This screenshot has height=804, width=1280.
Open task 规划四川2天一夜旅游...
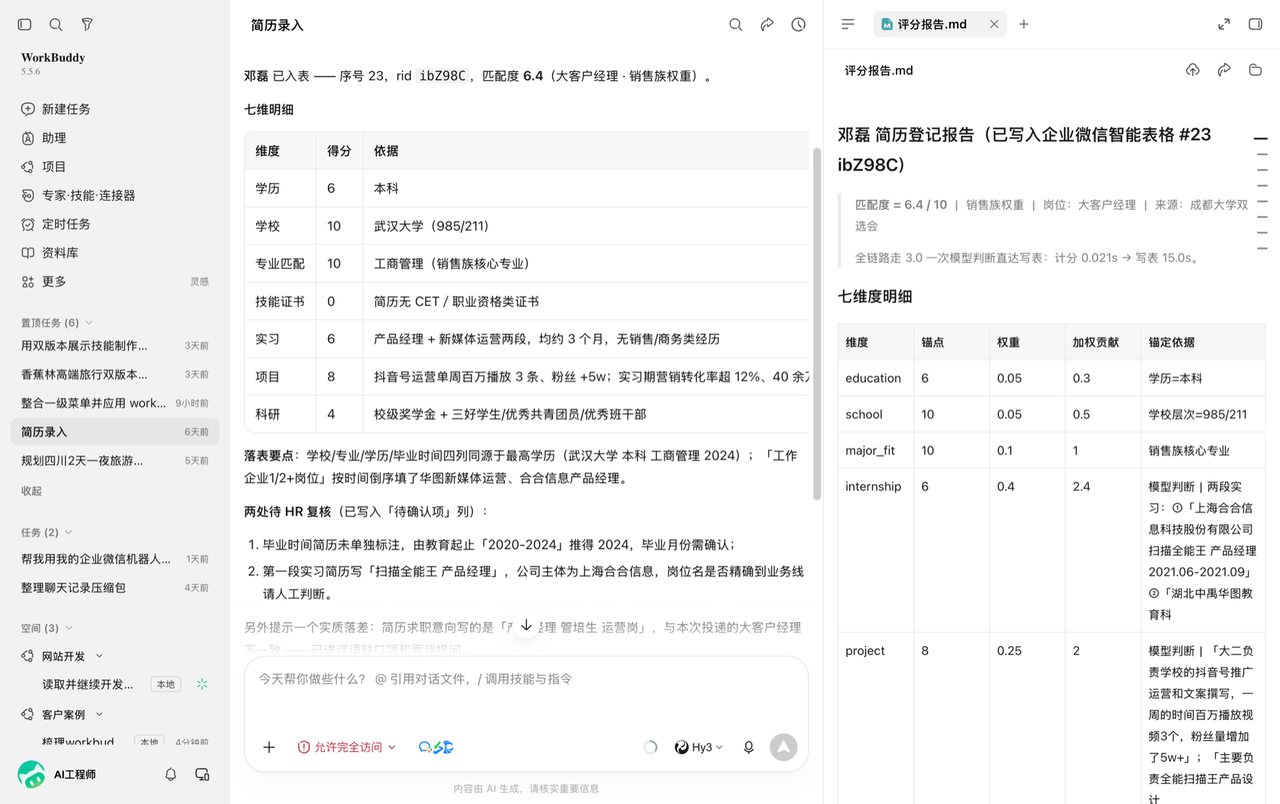[115, 461]
